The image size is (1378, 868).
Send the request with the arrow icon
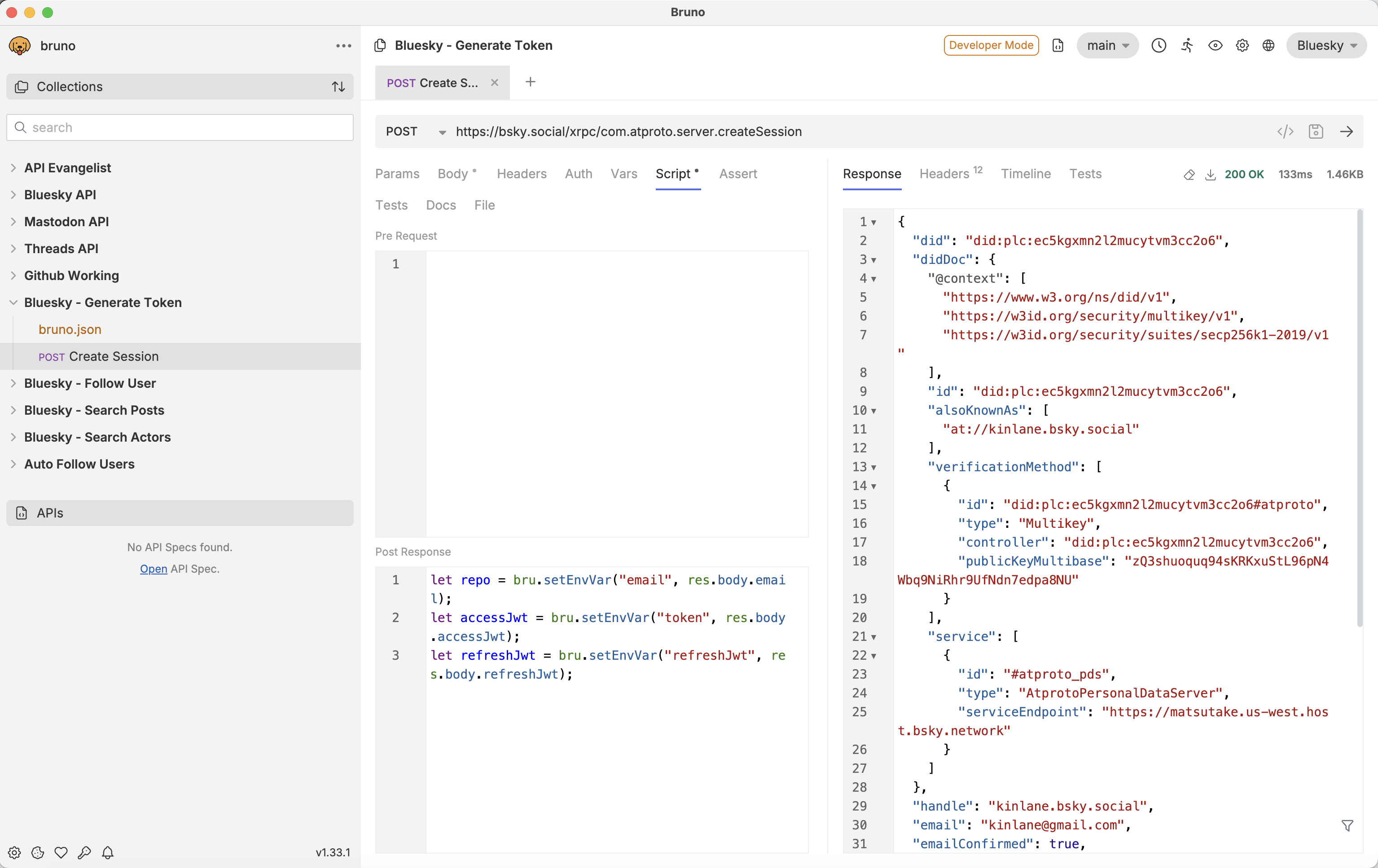pos(1347,132)
